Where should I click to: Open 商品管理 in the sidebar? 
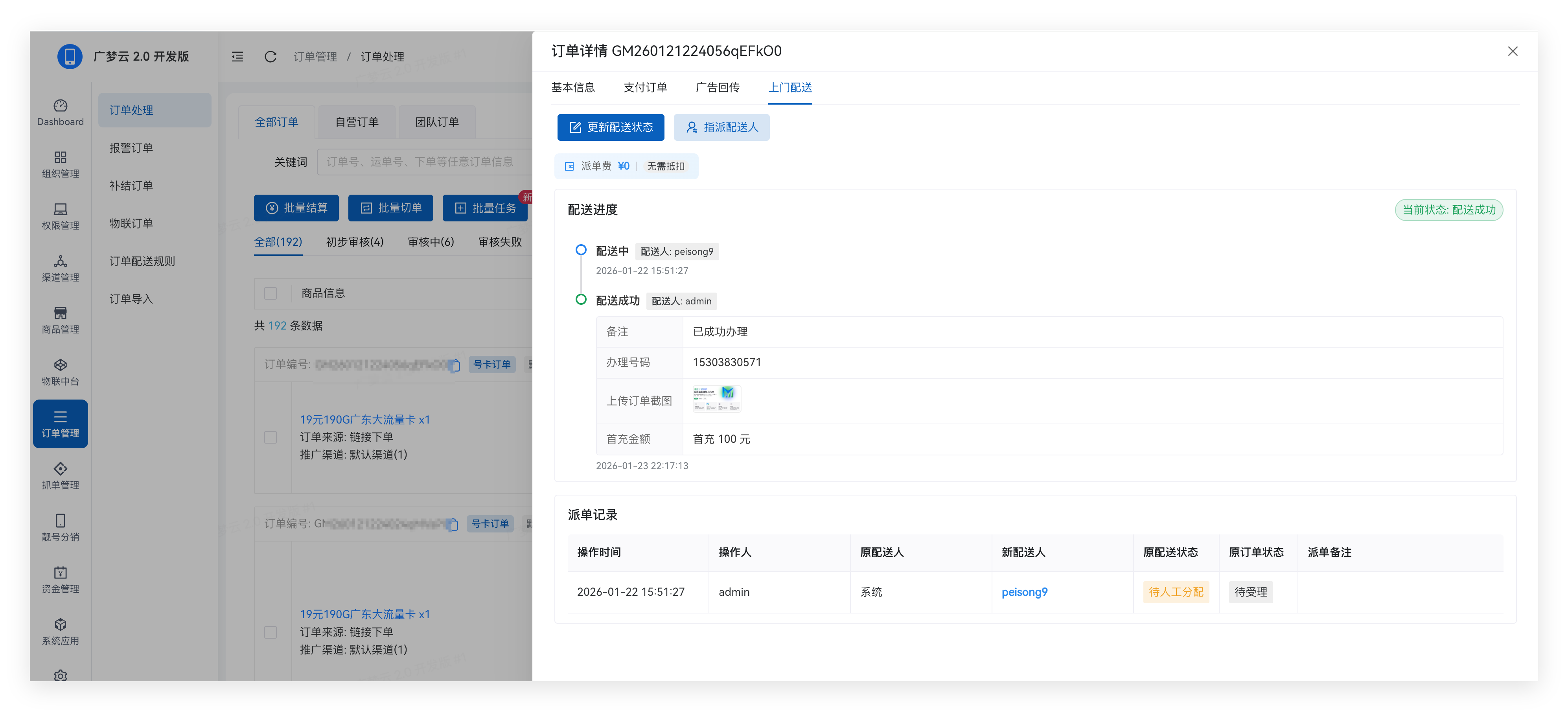coord(60,320)
